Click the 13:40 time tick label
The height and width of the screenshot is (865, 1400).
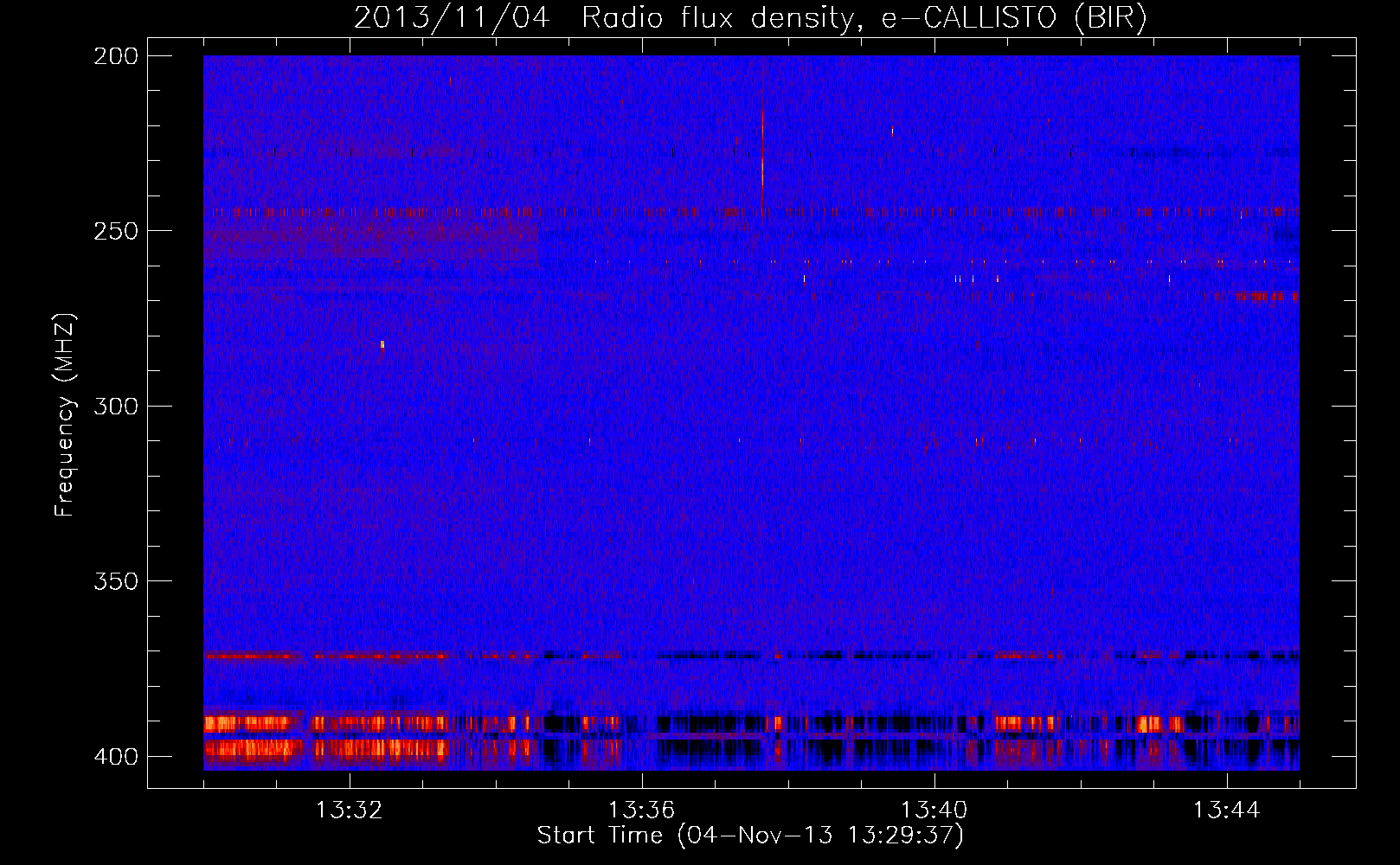934,811
